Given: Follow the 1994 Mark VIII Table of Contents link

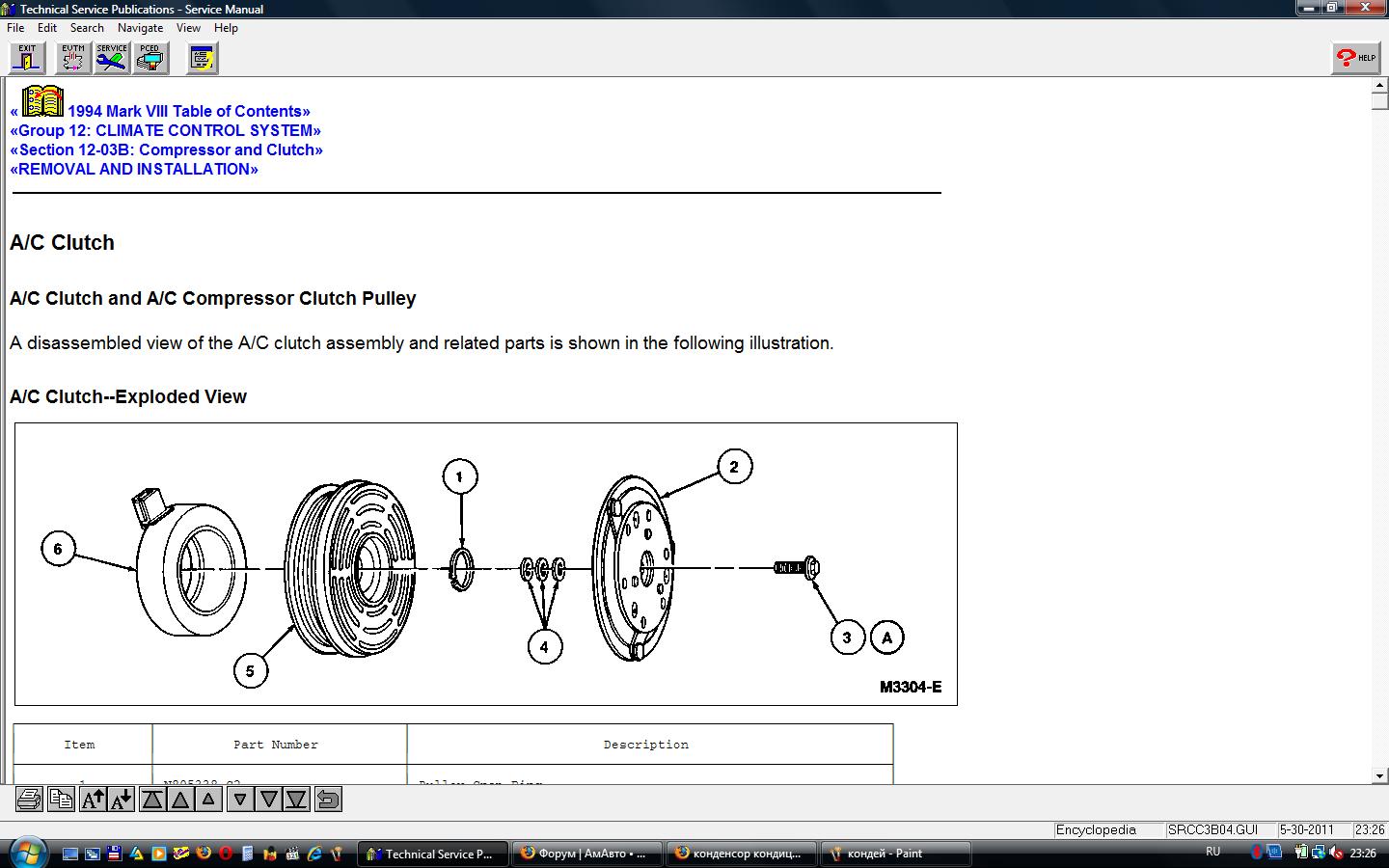Looking at the screenshot, I should 188,111.
